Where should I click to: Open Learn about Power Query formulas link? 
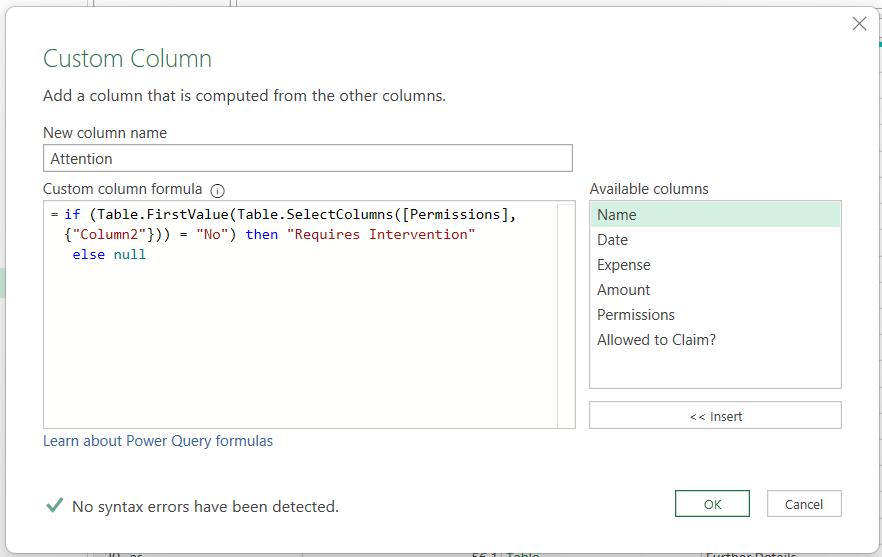point(158,441)
